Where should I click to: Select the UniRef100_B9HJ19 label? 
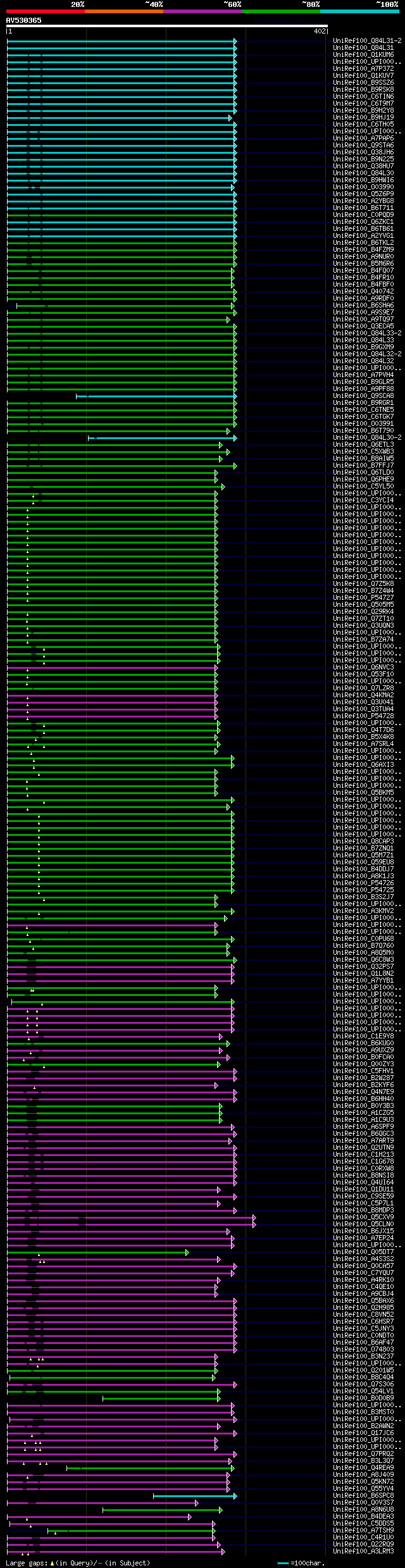(363, 117)
